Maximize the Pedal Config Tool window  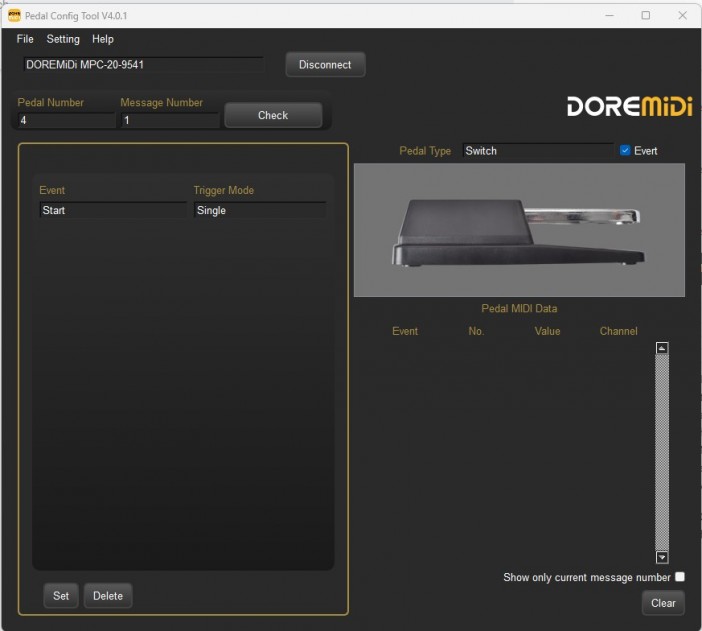tap(646, 16)
